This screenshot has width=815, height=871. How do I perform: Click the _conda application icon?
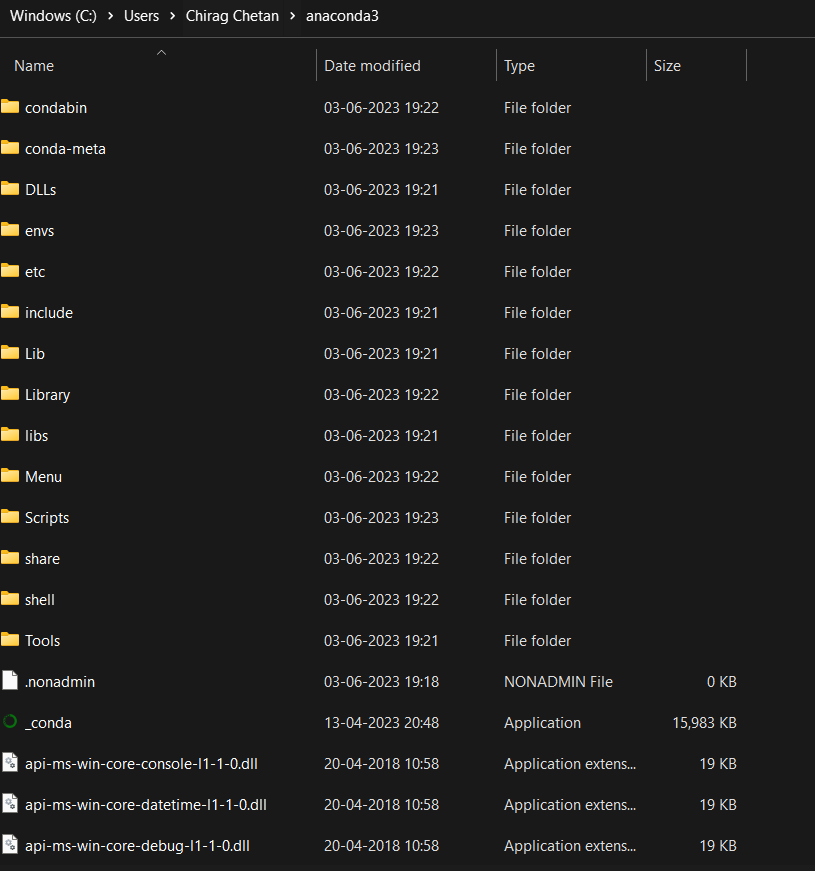(x=12, y=722)
